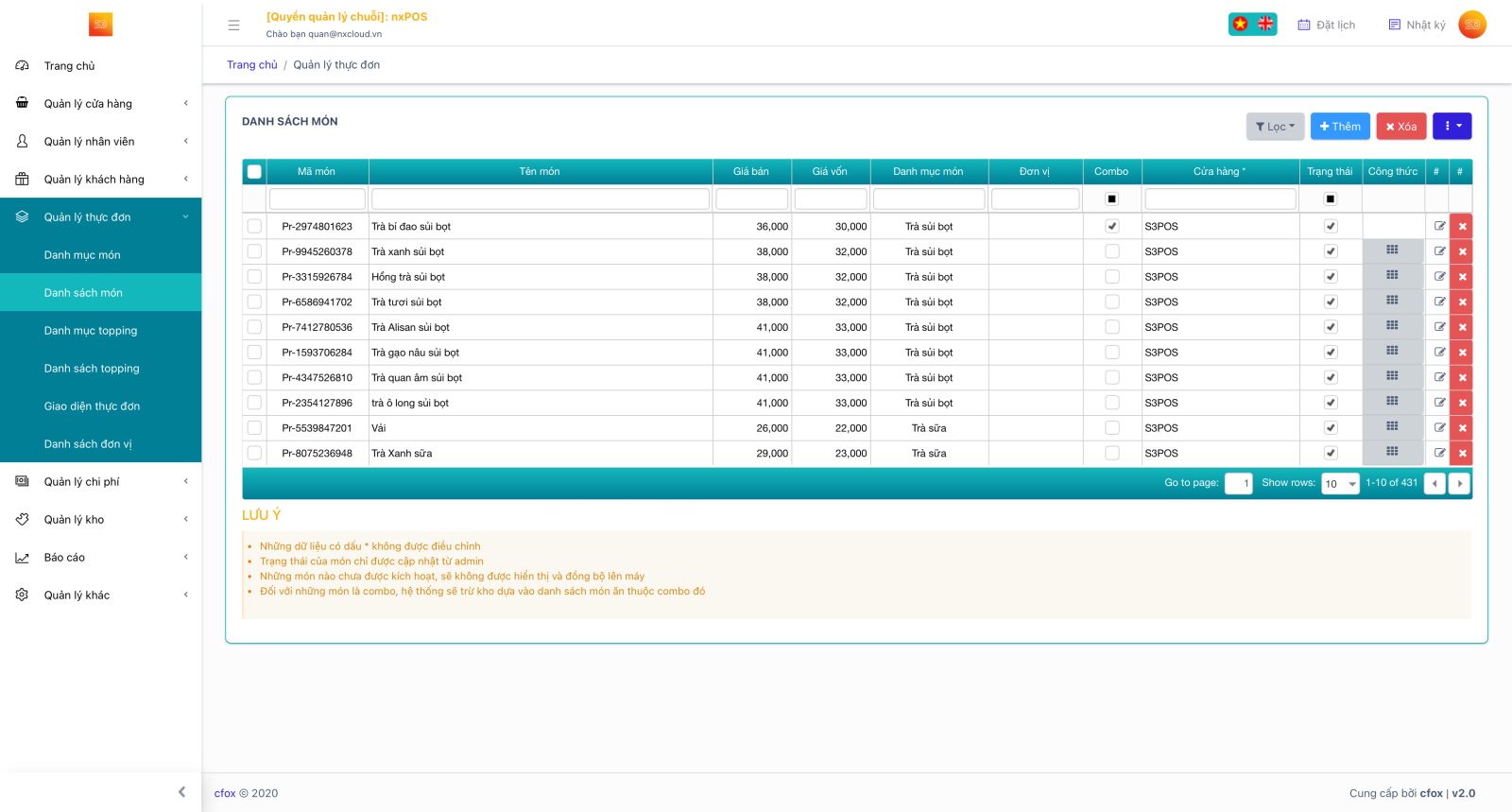Click the Tên món filter input field
1512x812 pixels.
(x=540, y=199)
